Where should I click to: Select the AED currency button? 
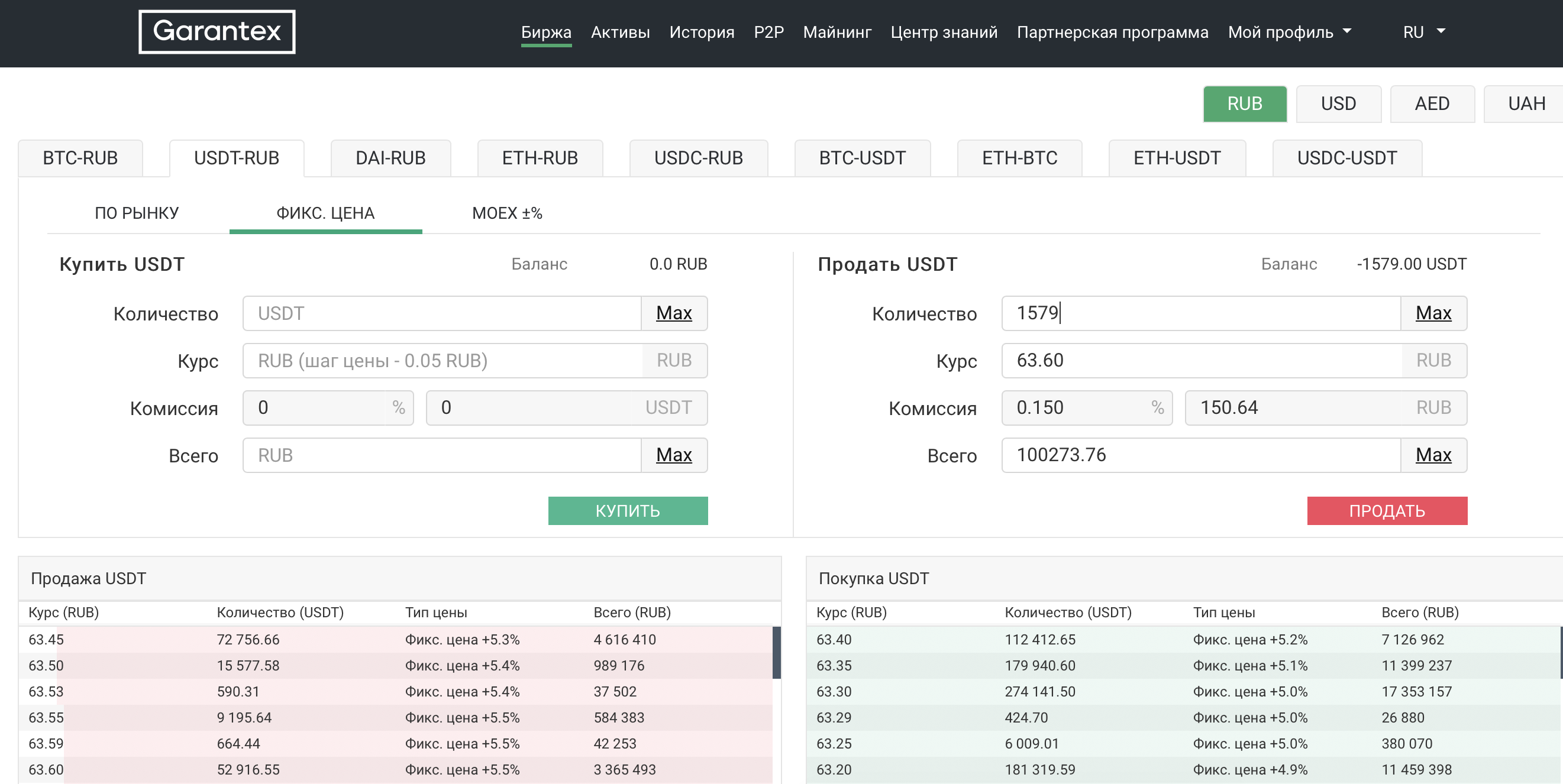tap(1432, 103)
